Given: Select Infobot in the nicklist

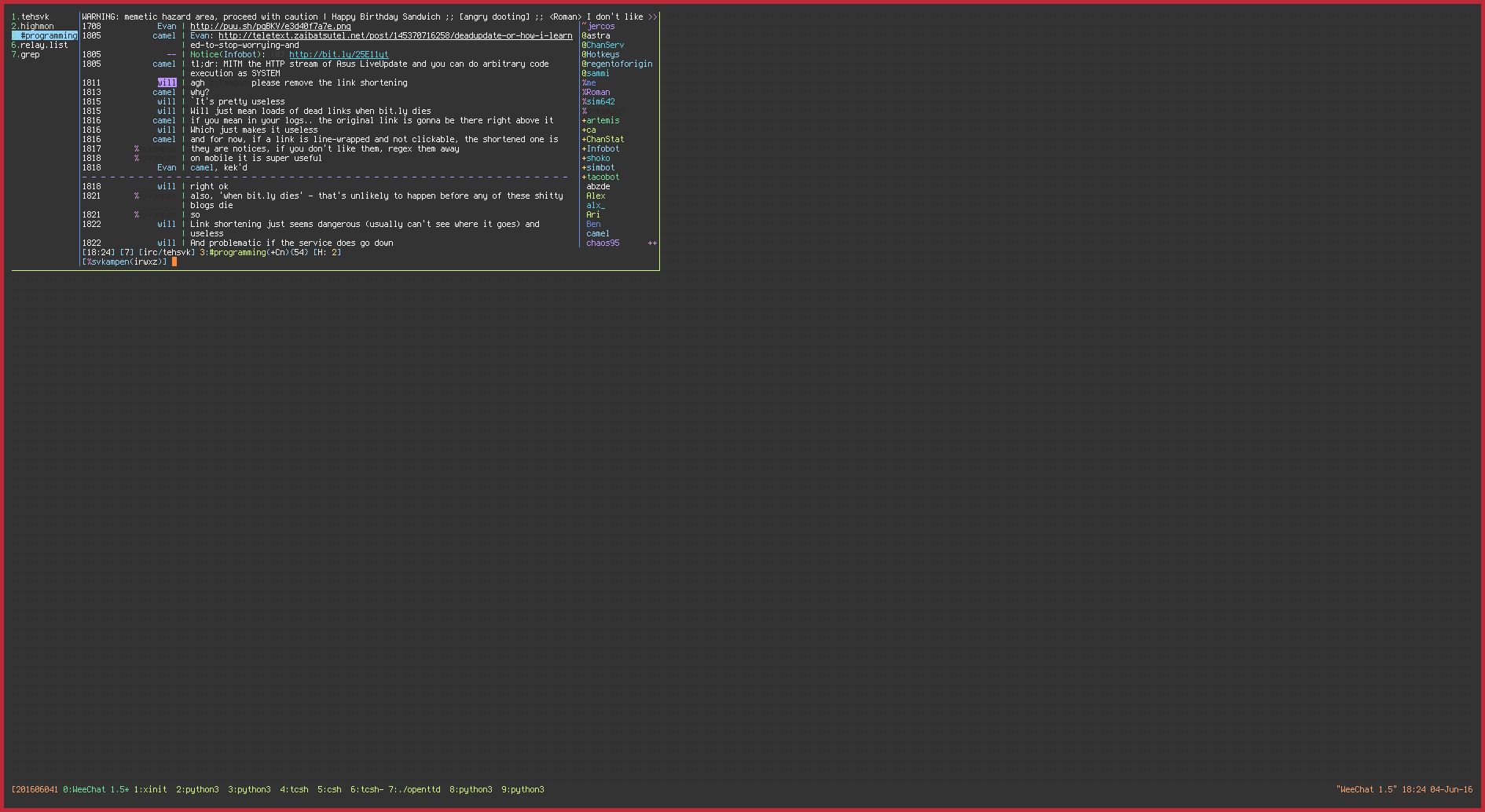Looking at the screenshot, I should (x=603, y=148).
